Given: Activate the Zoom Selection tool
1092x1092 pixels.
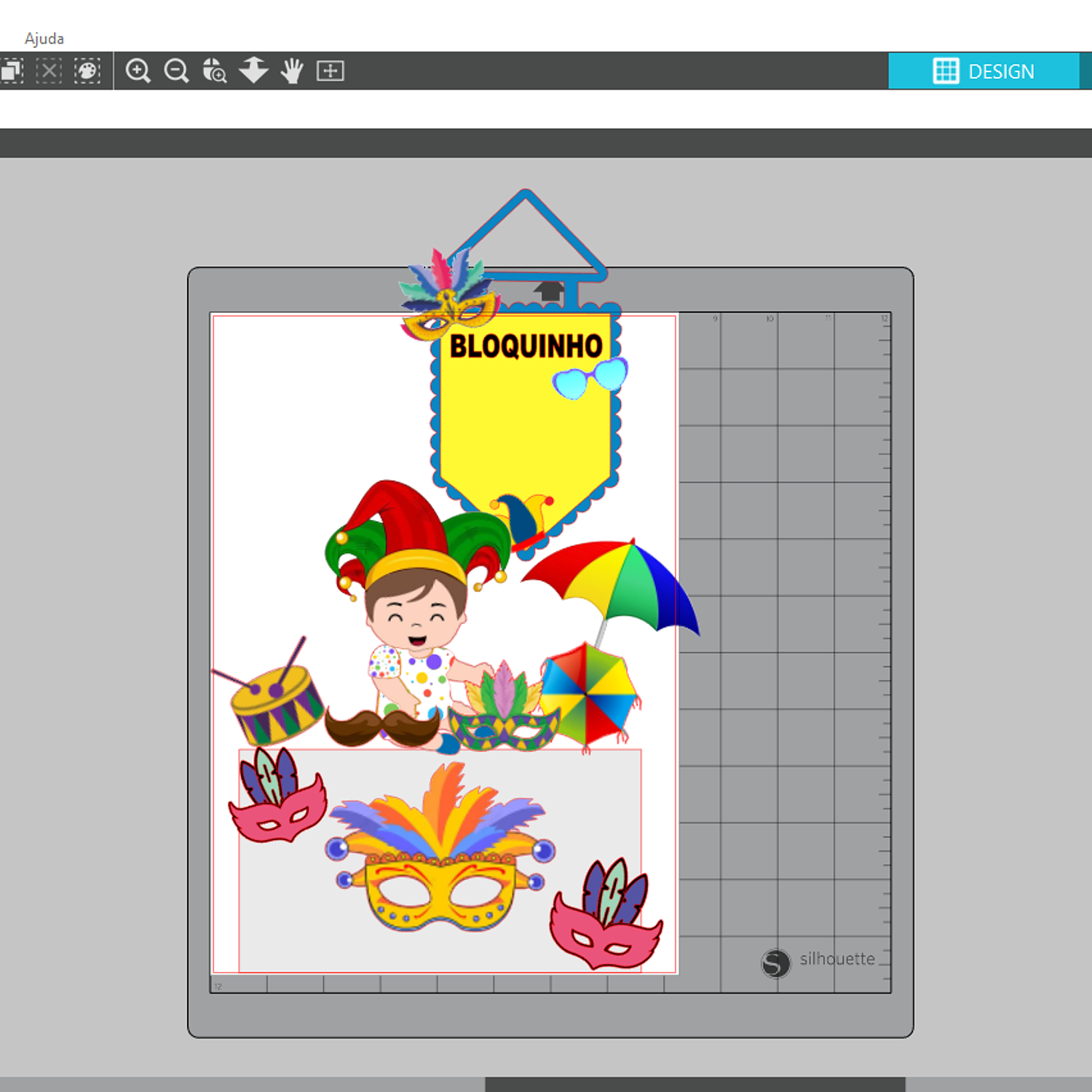Looking at the screenshot, I should [x=214, y=71].
